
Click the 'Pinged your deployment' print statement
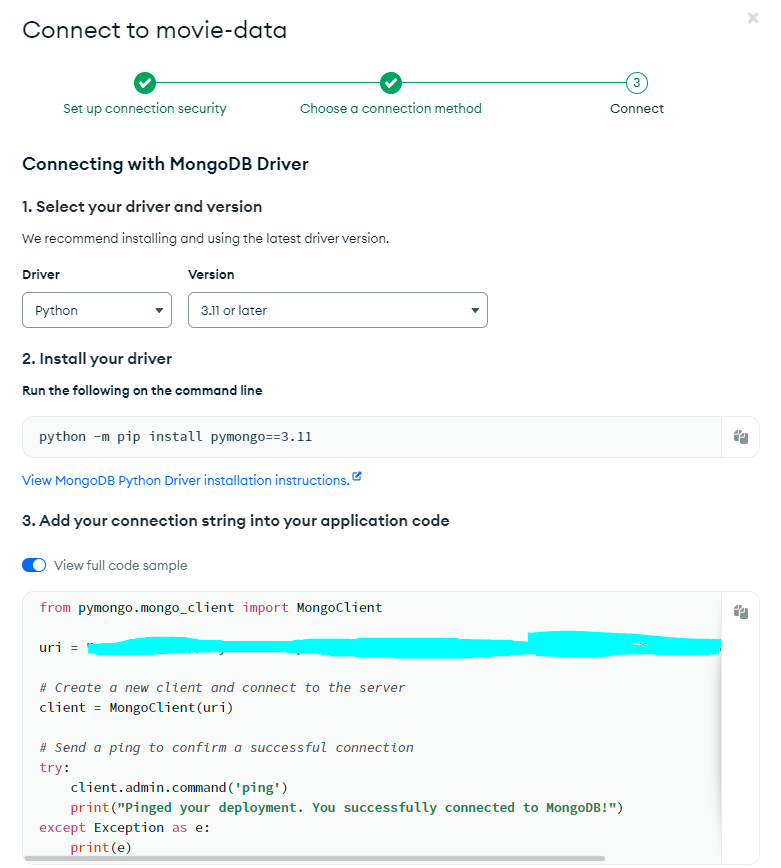[x=346, y=808]
